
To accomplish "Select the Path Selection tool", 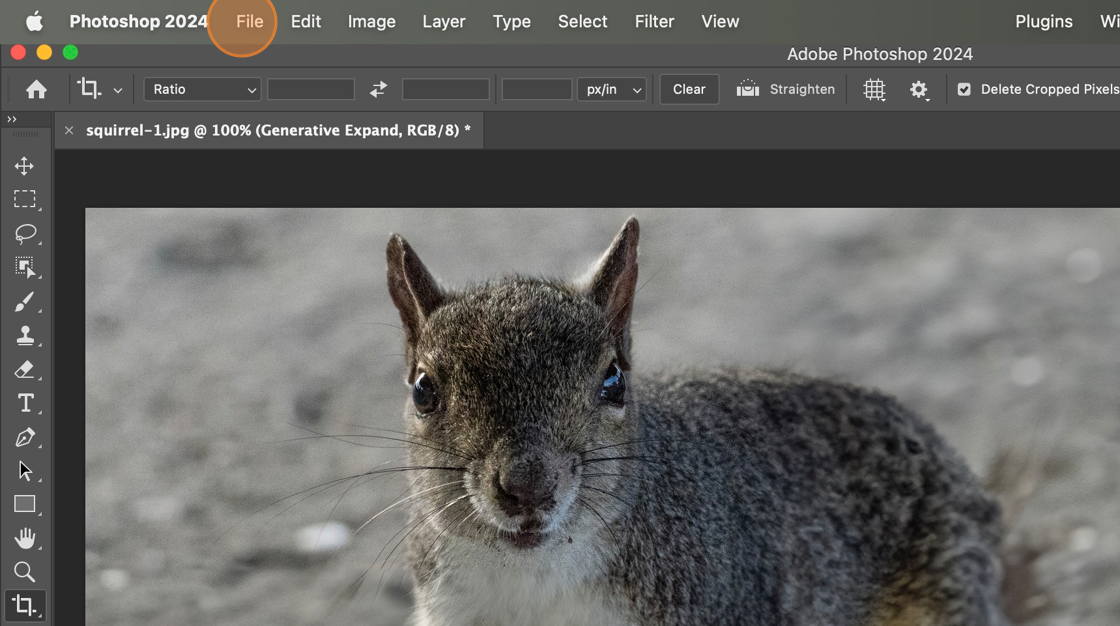I will 24,471.
